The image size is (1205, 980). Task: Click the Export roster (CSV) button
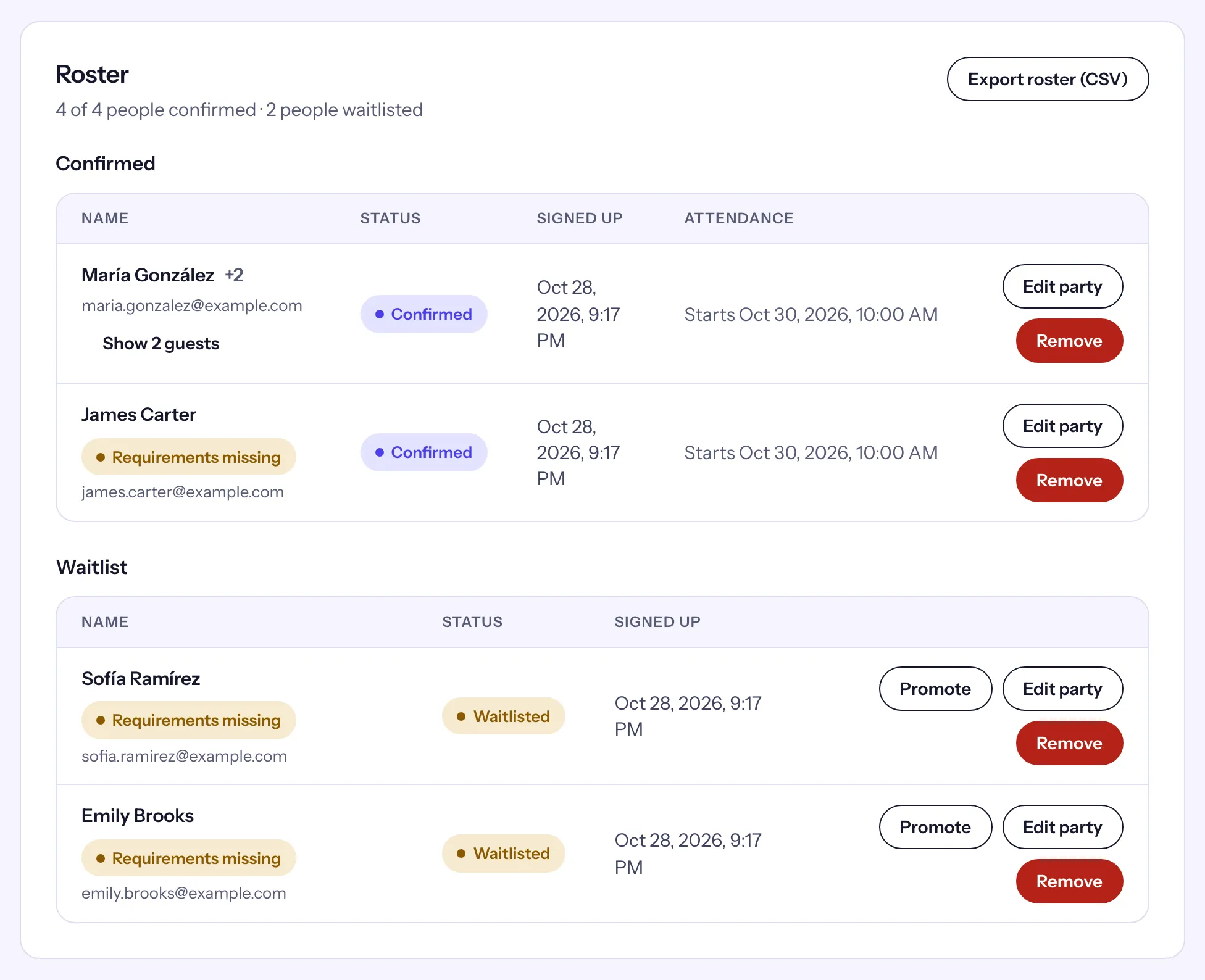click(1048, 79)
